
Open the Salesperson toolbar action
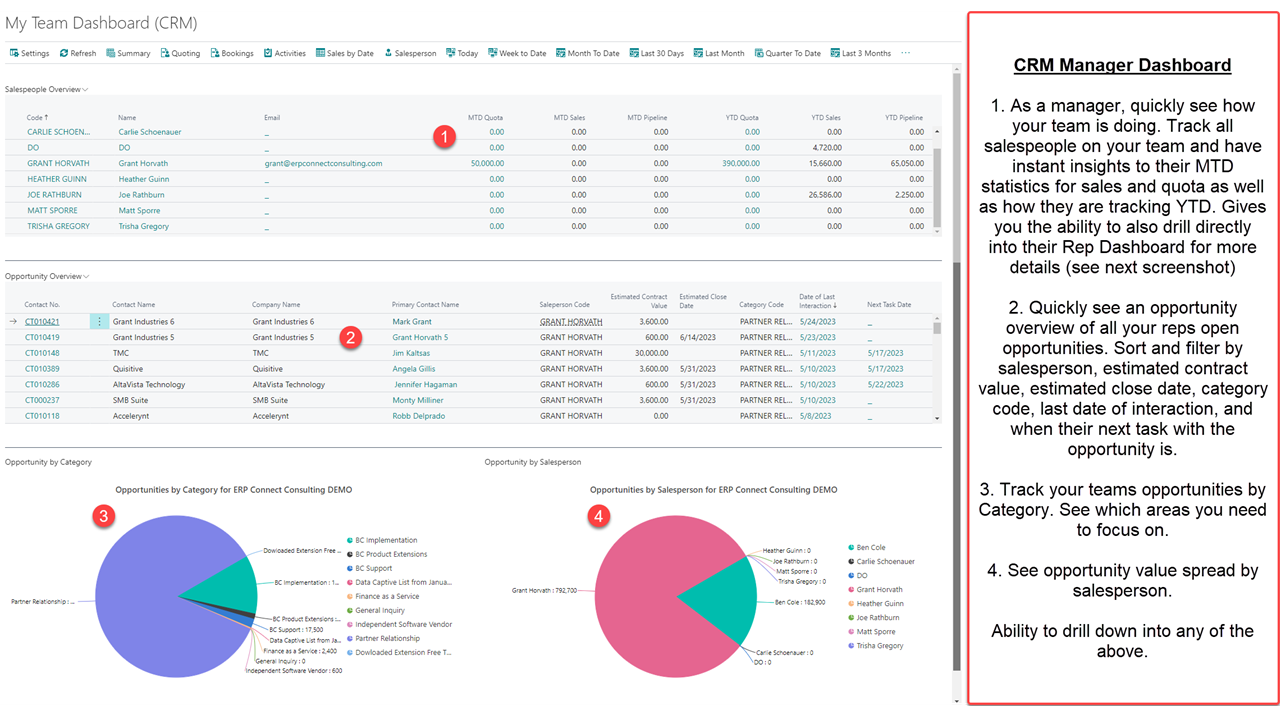410,53
